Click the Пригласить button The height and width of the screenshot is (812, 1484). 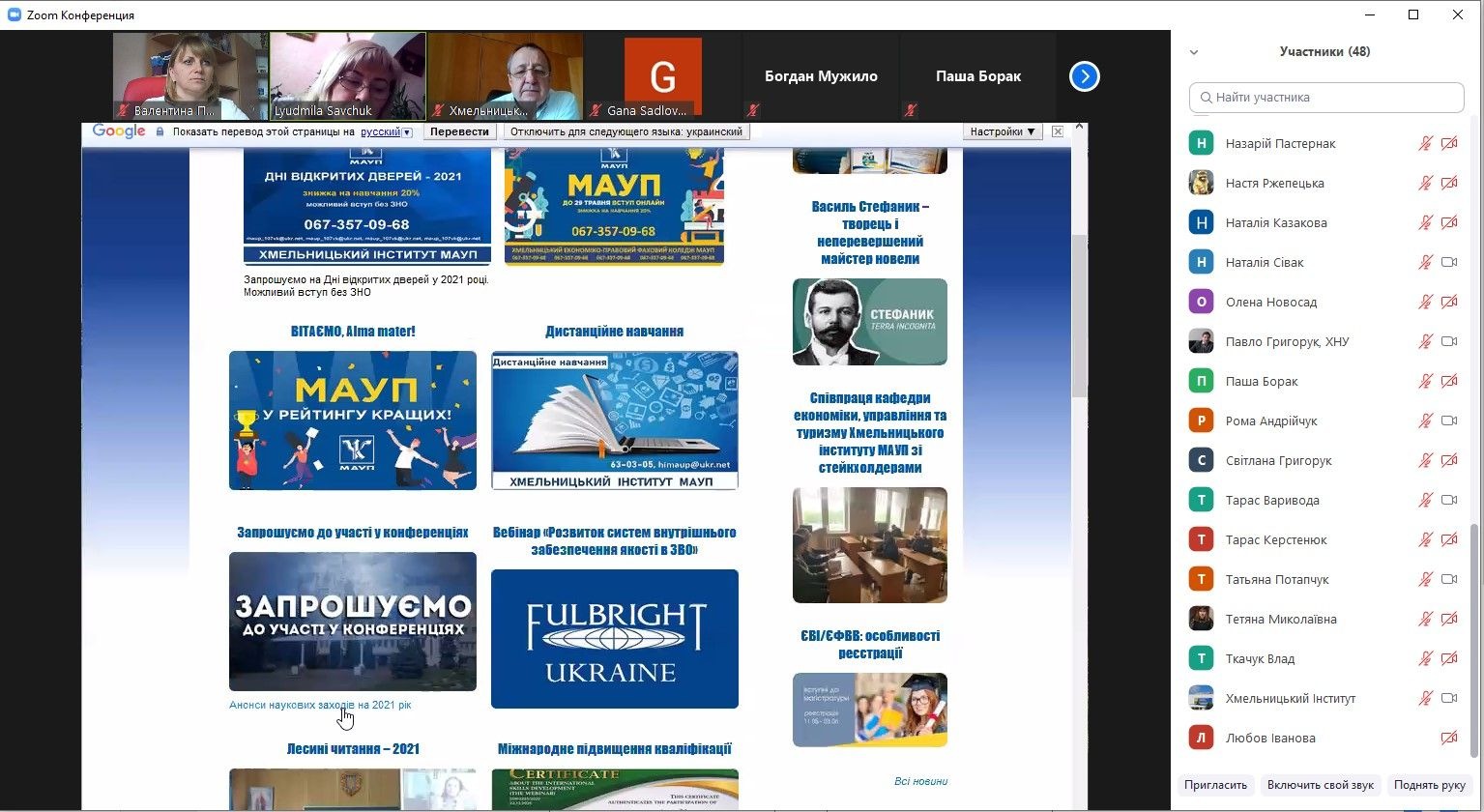1215,785
